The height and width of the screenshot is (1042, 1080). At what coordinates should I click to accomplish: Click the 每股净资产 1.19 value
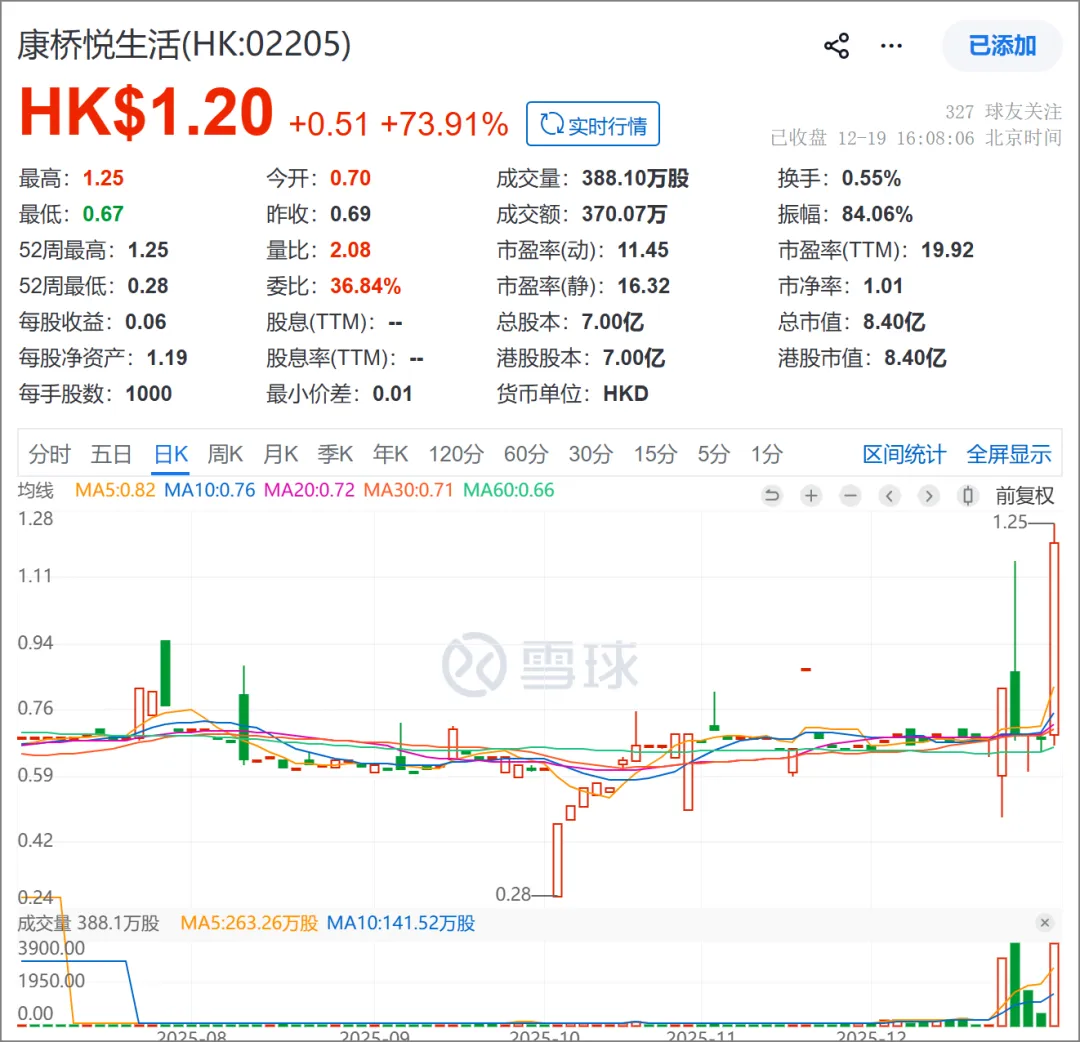pos(167,357)
